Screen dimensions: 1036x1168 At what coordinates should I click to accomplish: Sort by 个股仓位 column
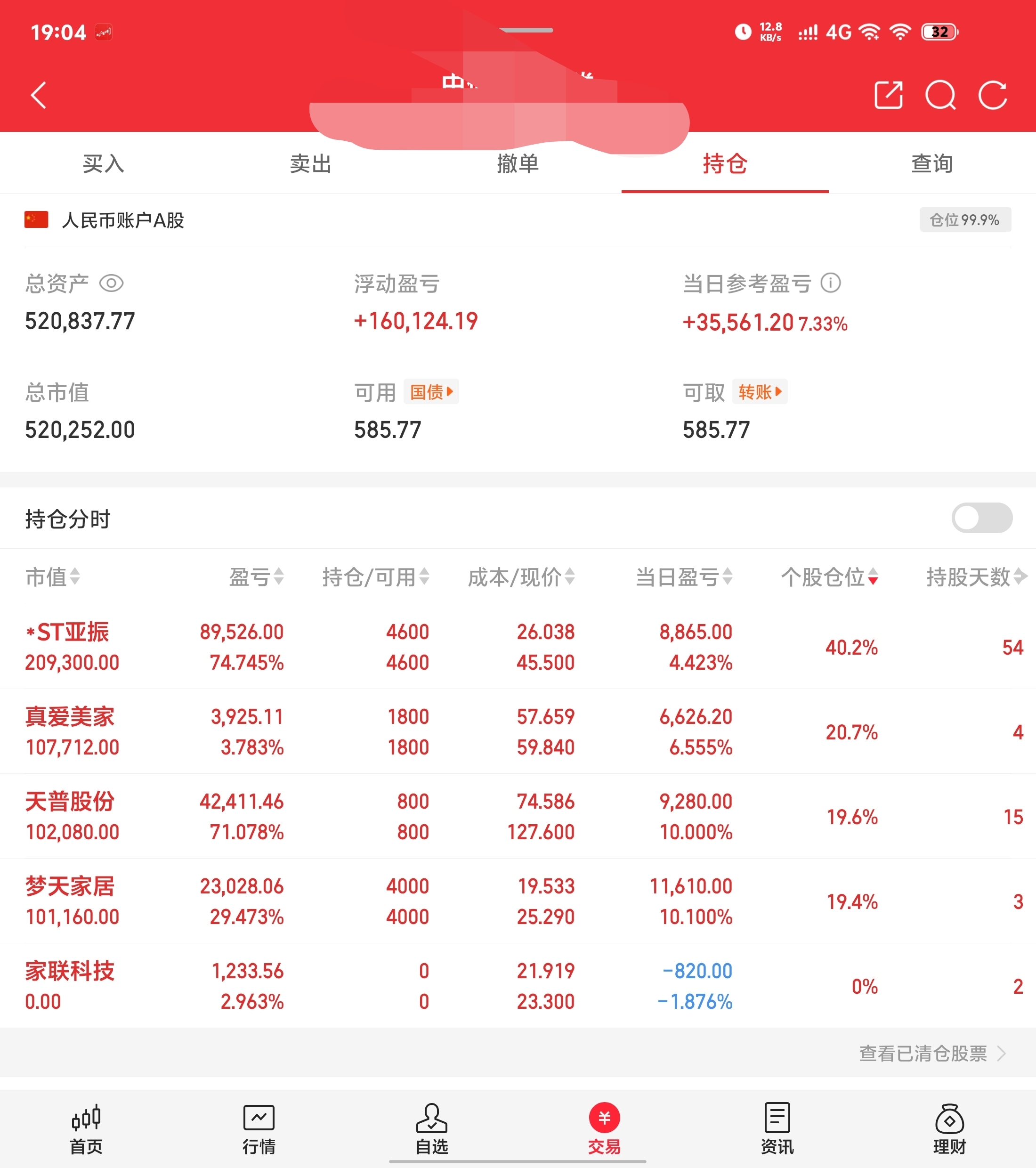point(829,577)
